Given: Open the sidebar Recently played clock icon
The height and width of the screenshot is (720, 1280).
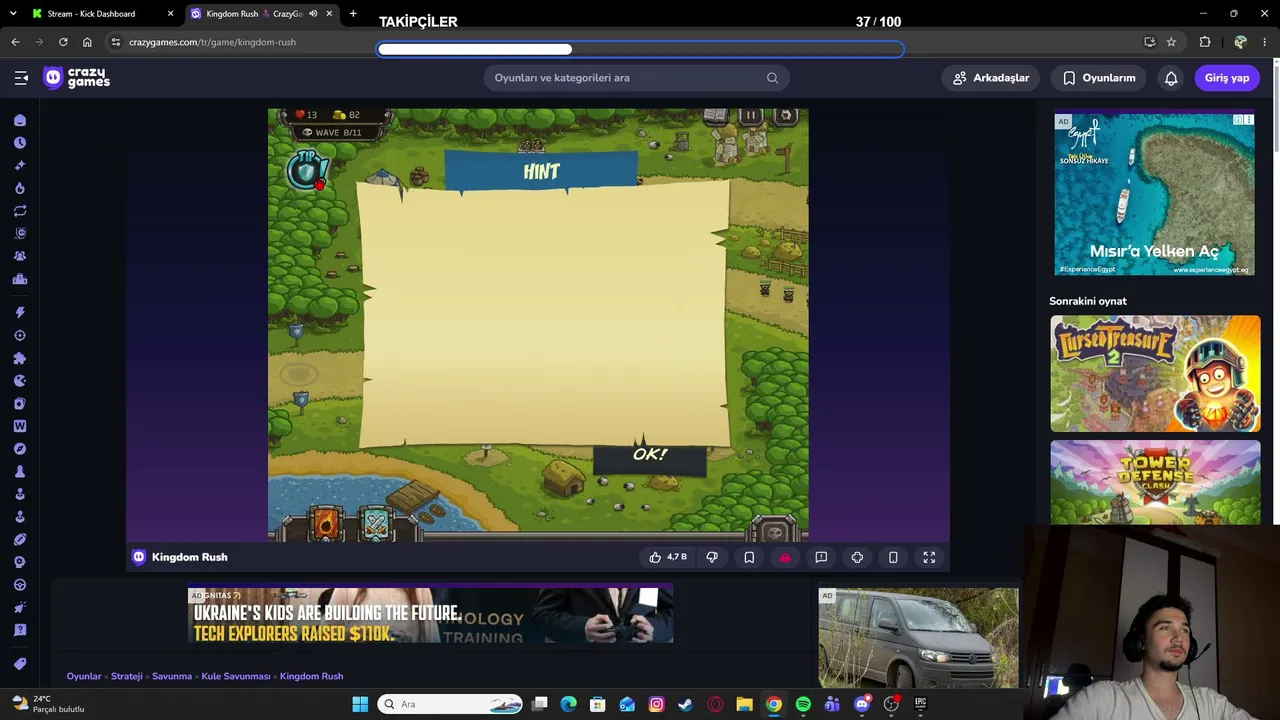Looking at the screenshot, I should click(20, 143).
